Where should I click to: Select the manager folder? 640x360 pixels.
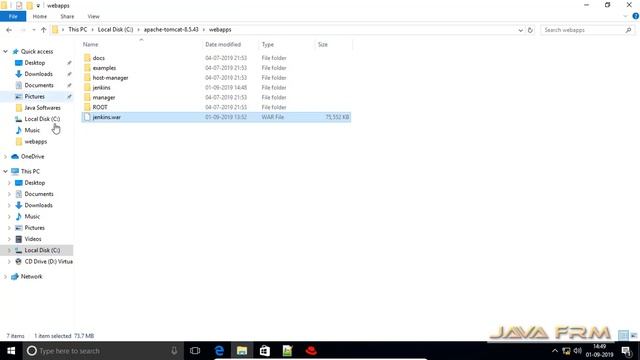(x=104, y=97)
